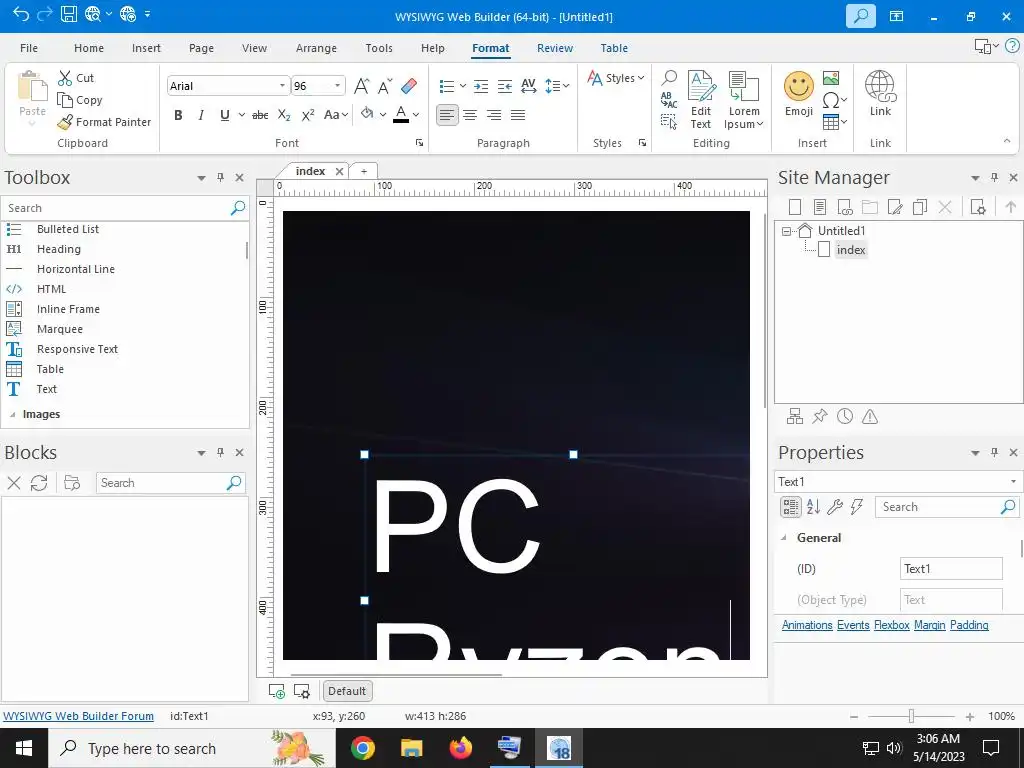This screenshot has height=768, width=1024.
Task: Click the Cut icon in Clipboard
Action: pos(65,78)
